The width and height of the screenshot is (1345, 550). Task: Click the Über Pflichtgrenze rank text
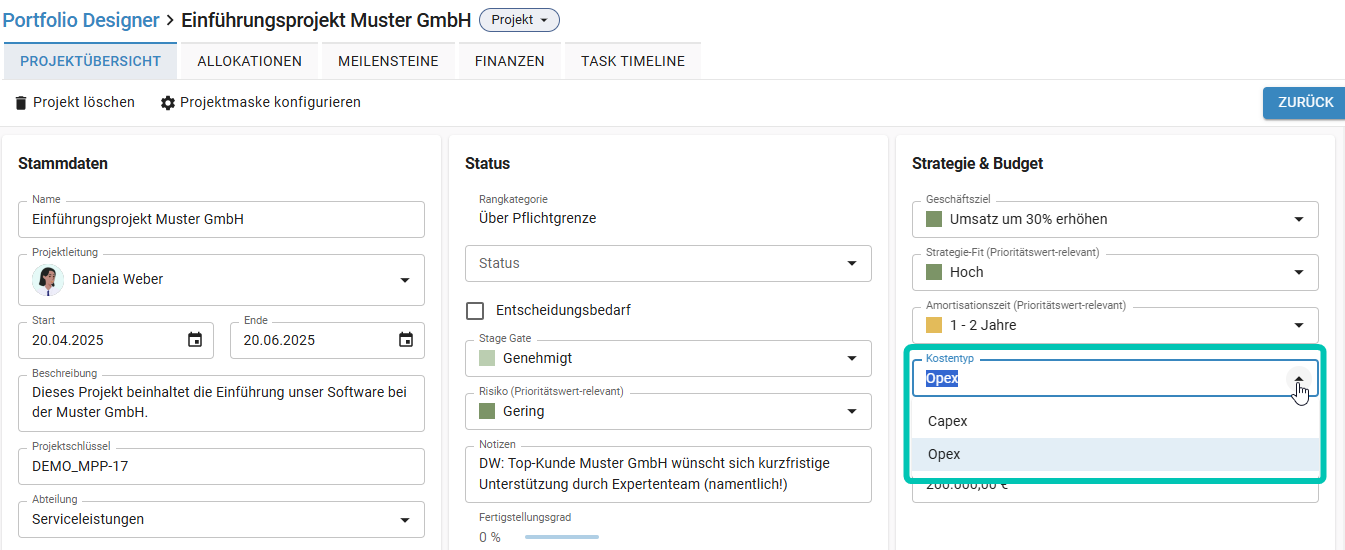point(537,218)
